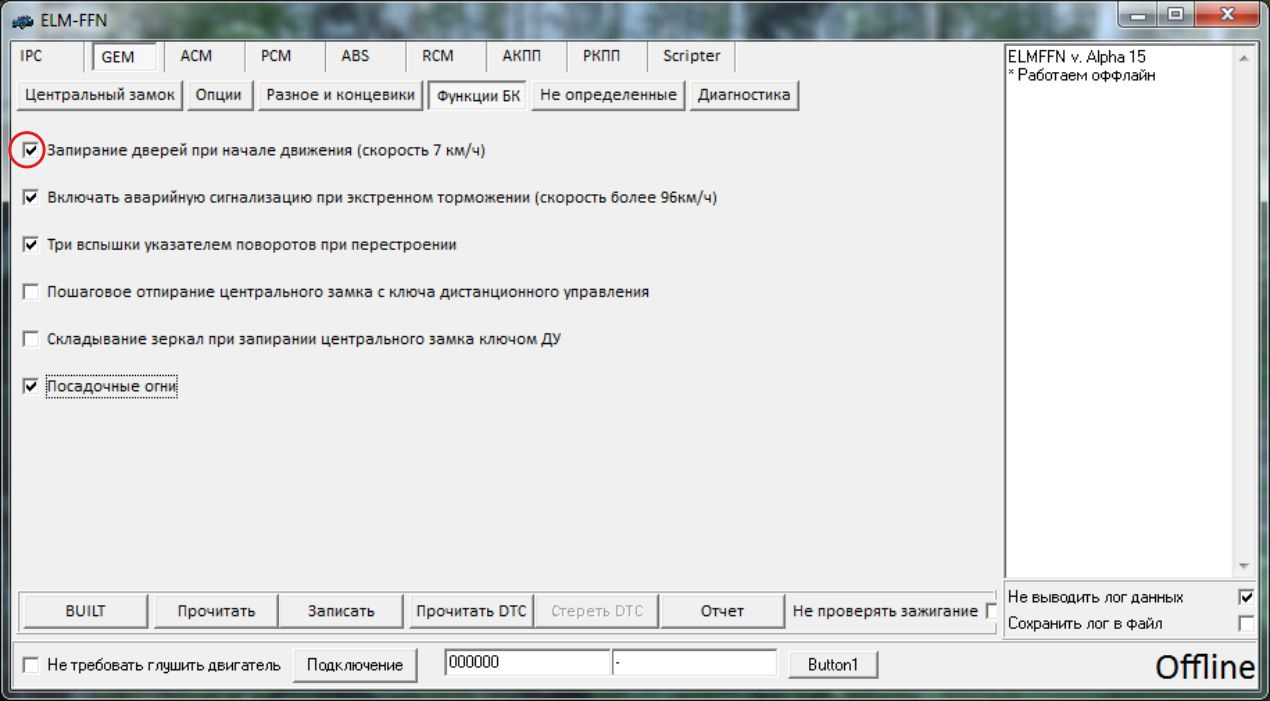This screenshot has width=1270, height=701.
Task: Click the ELMFFN v. Alpha 15 log line
Action: click(x=1077, y=58)
